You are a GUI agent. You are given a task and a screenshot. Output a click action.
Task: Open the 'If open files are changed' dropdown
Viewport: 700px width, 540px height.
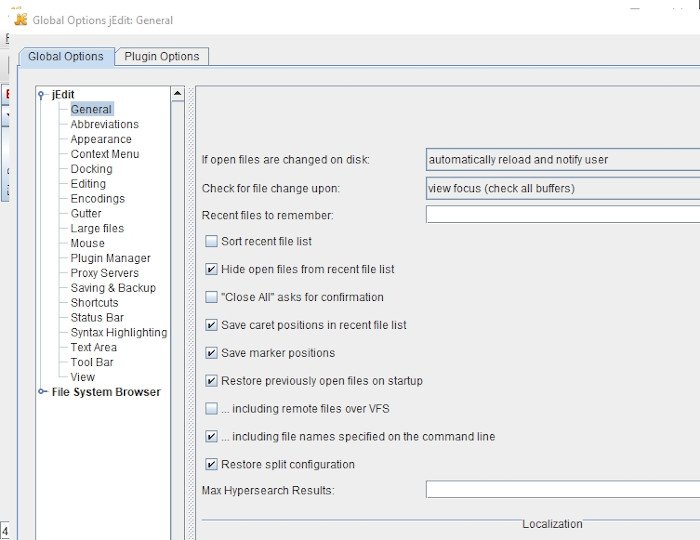coord(563,160)
